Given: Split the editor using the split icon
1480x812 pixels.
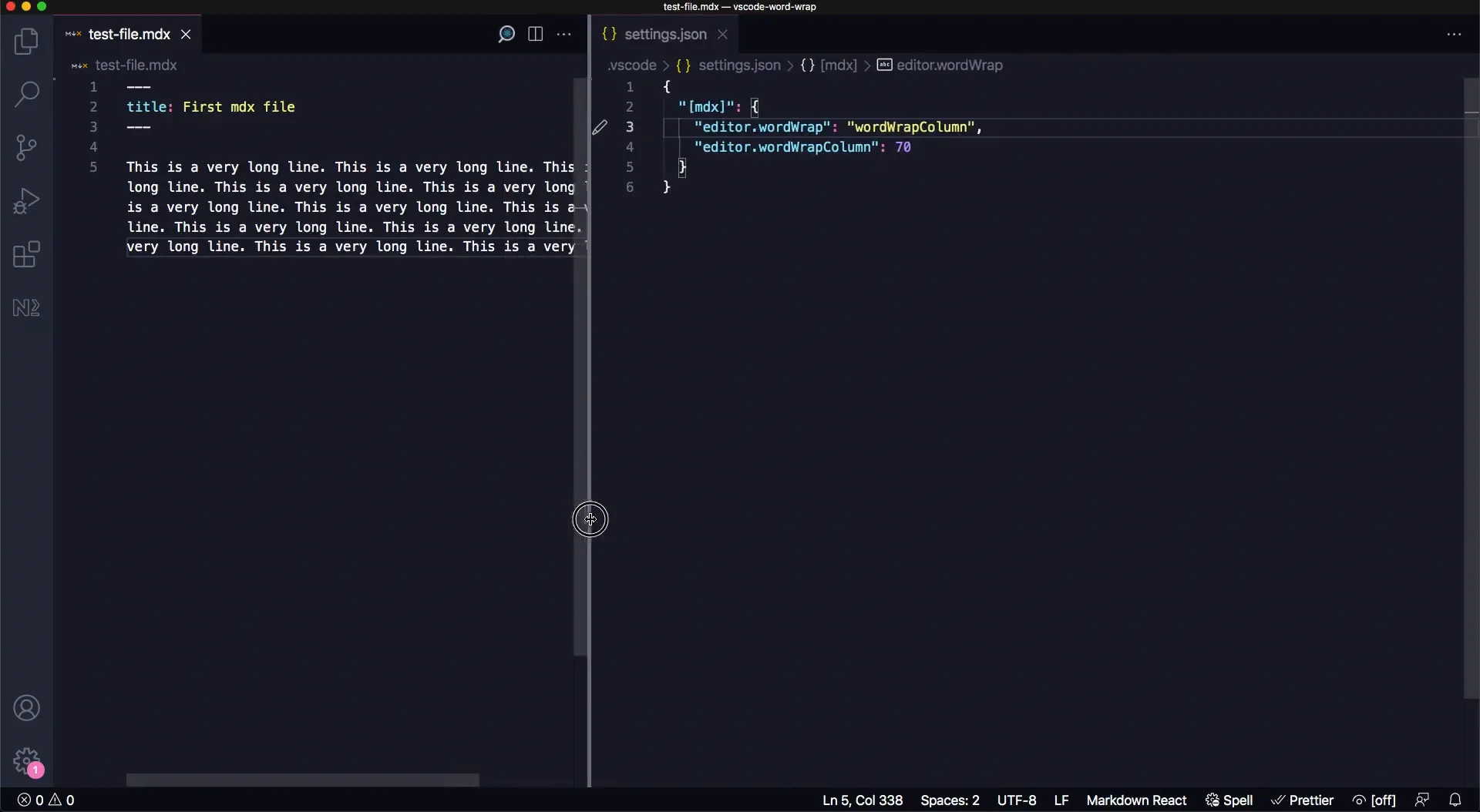Looking at the screenshot, I should pos(535,34).
